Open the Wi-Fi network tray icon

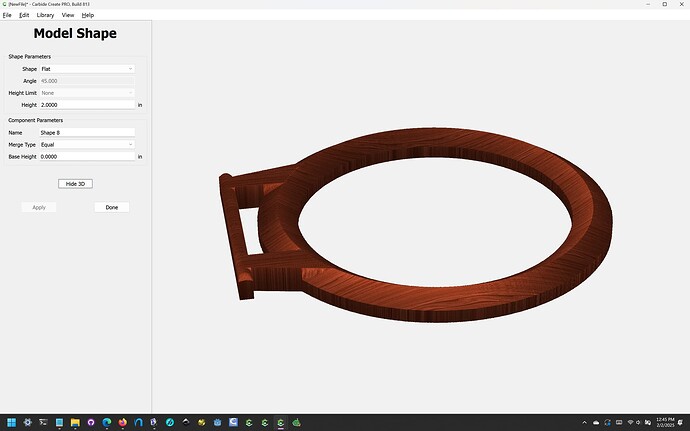click(630, 423)
